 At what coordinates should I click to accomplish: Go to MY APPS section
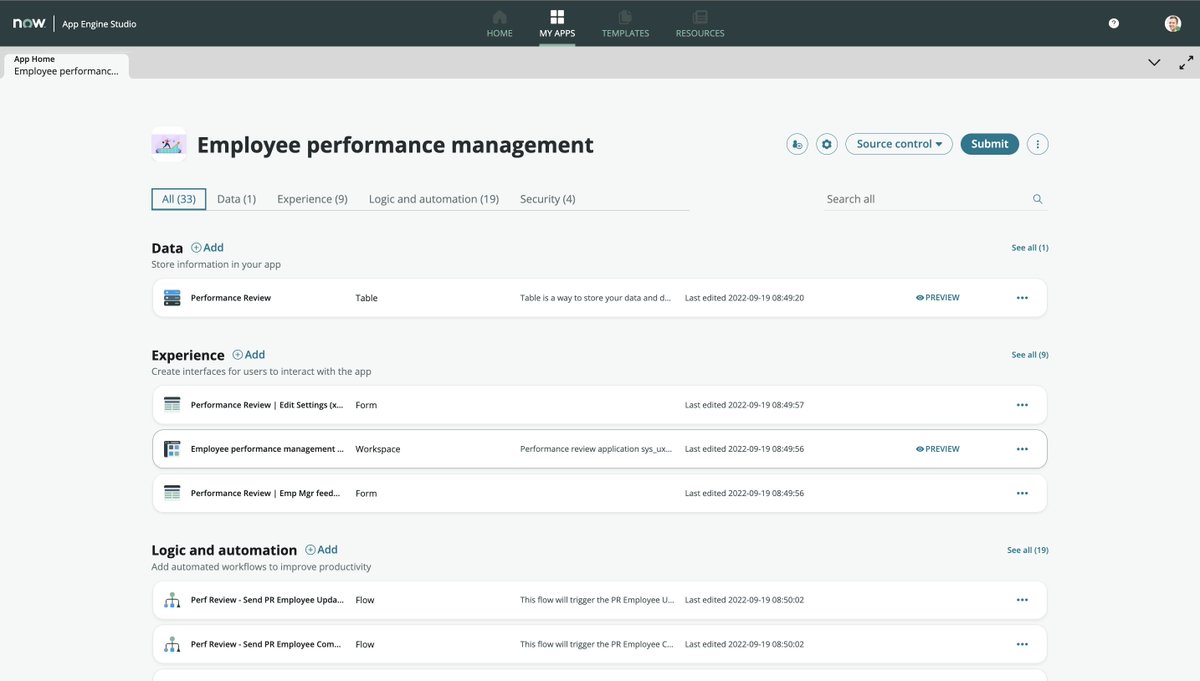(x=557, y=24)
